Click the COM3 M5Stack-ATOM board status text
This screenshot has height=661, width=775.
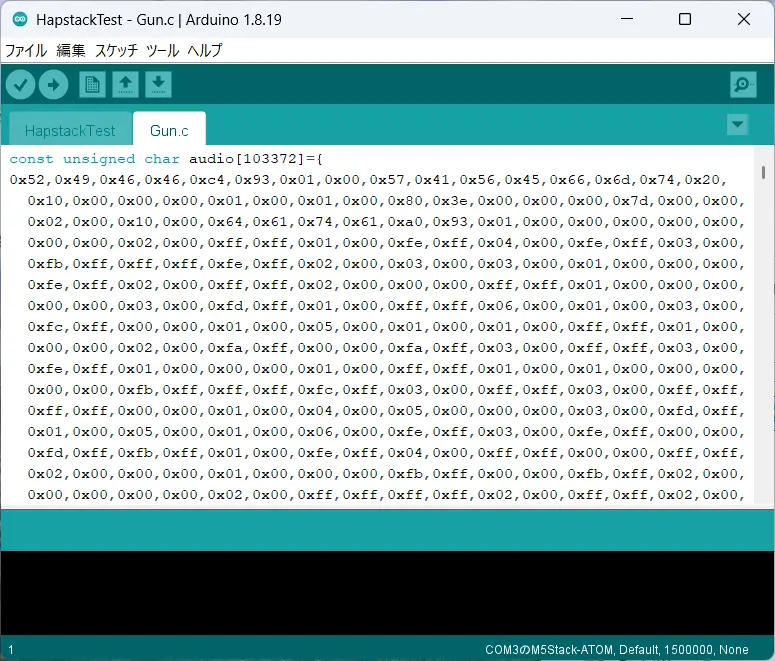(x=616, y=649)
